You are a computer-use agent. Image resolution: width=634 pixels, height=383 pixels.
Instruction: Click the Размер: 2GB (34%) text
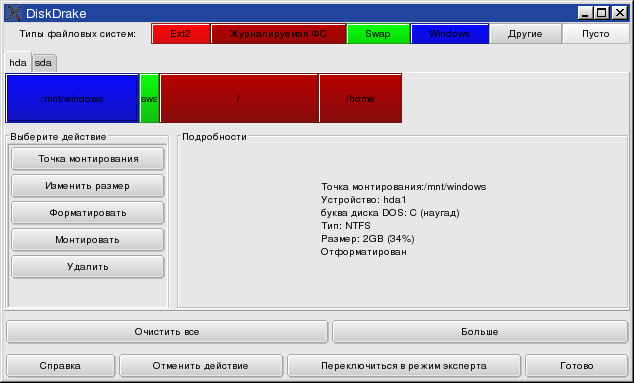click(368, 239)
